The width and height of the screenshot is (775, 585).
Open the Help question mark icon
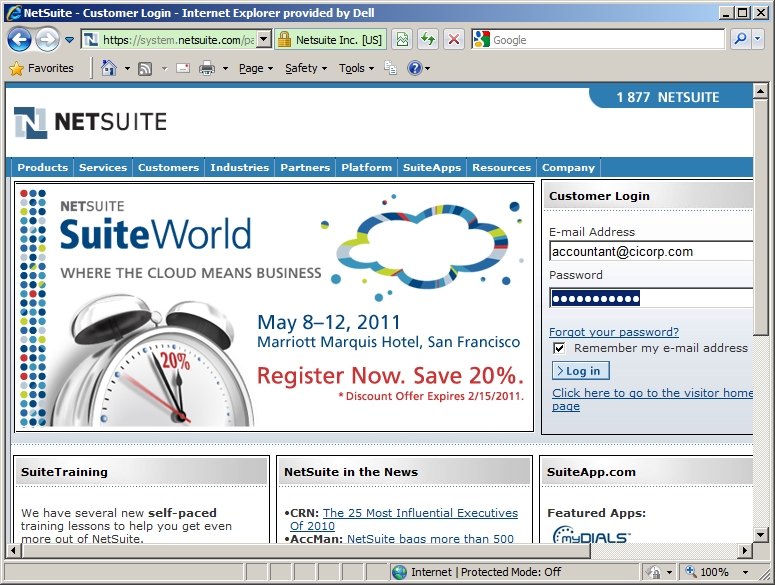point(415,68)
